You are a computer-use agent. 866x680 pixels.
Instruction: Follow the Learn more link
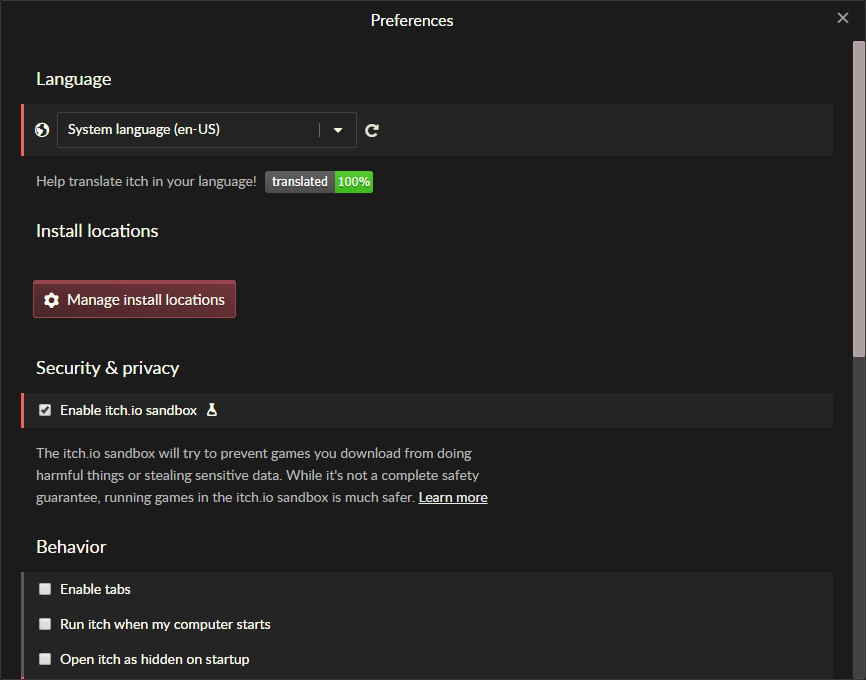click(452, 497)
